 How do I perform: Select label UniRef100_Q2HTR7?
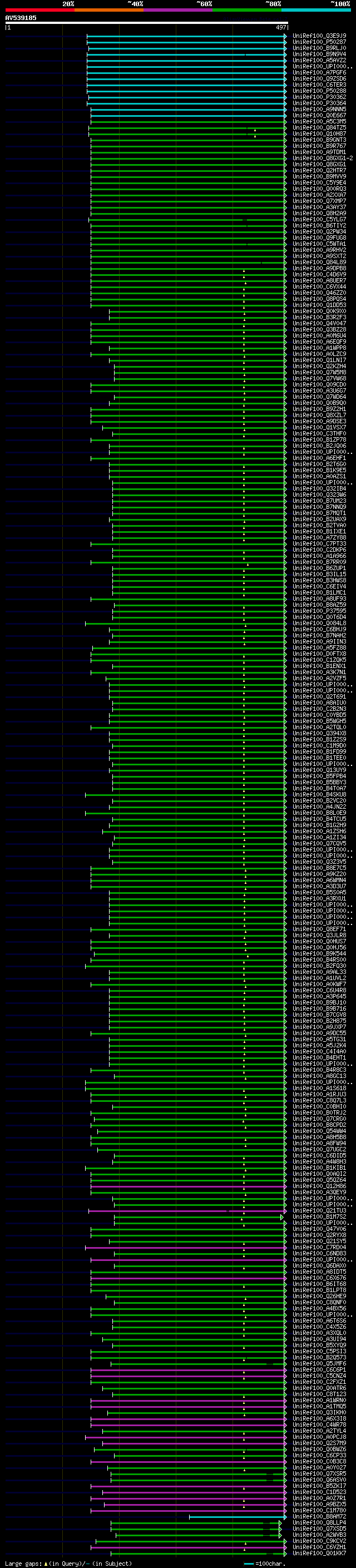tap(319, 170)
